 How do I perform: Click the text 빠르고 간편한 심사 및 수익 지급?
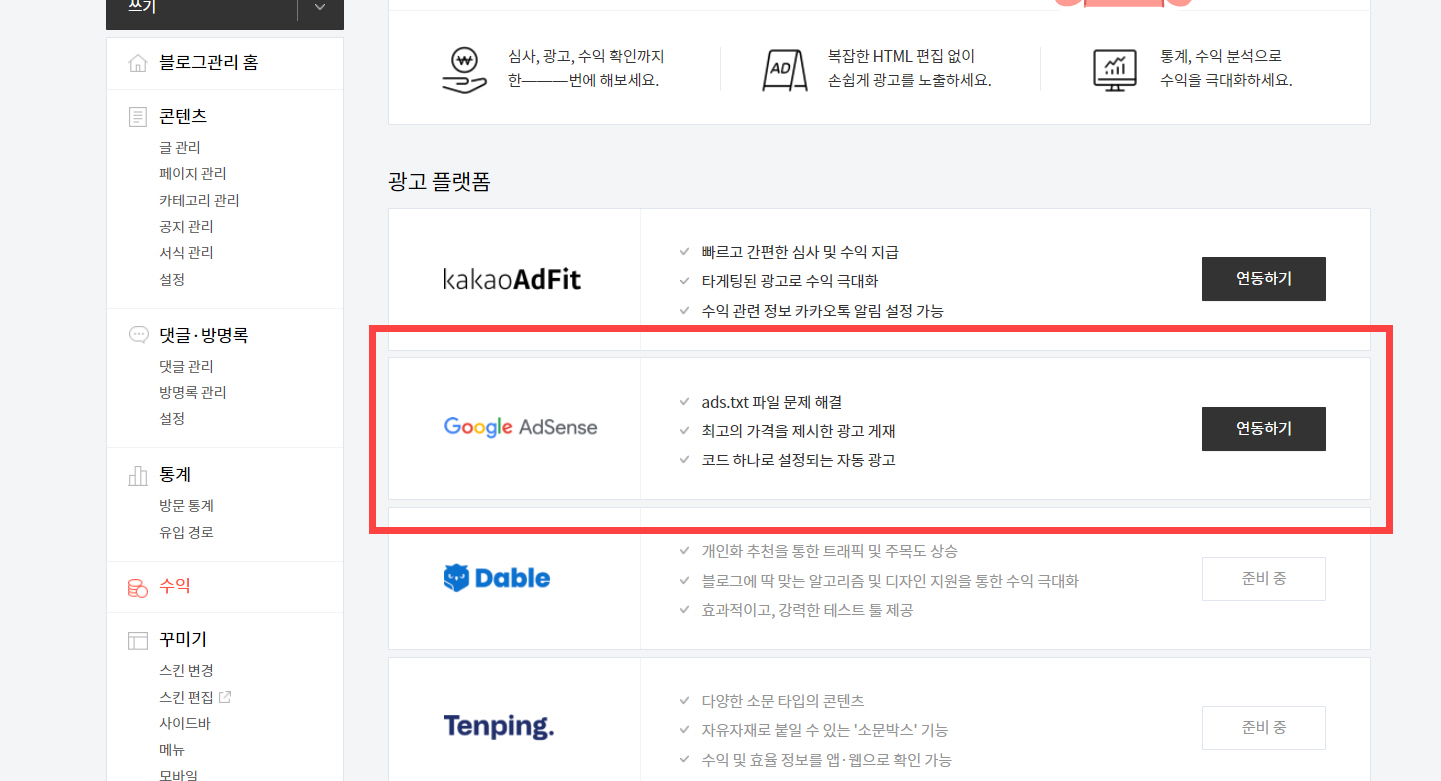pos(800,252)
